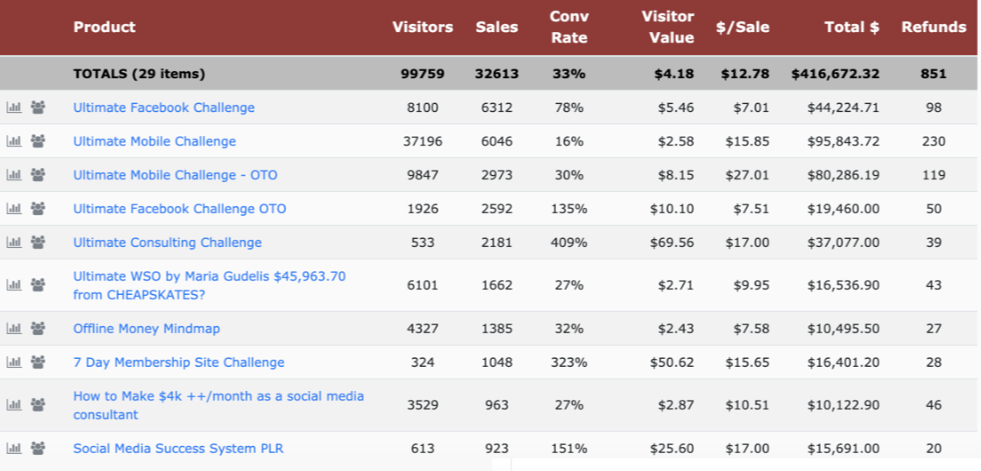Select per-sale value $27.01
This screenshot has height=471, width=981.
click(748, 175)
